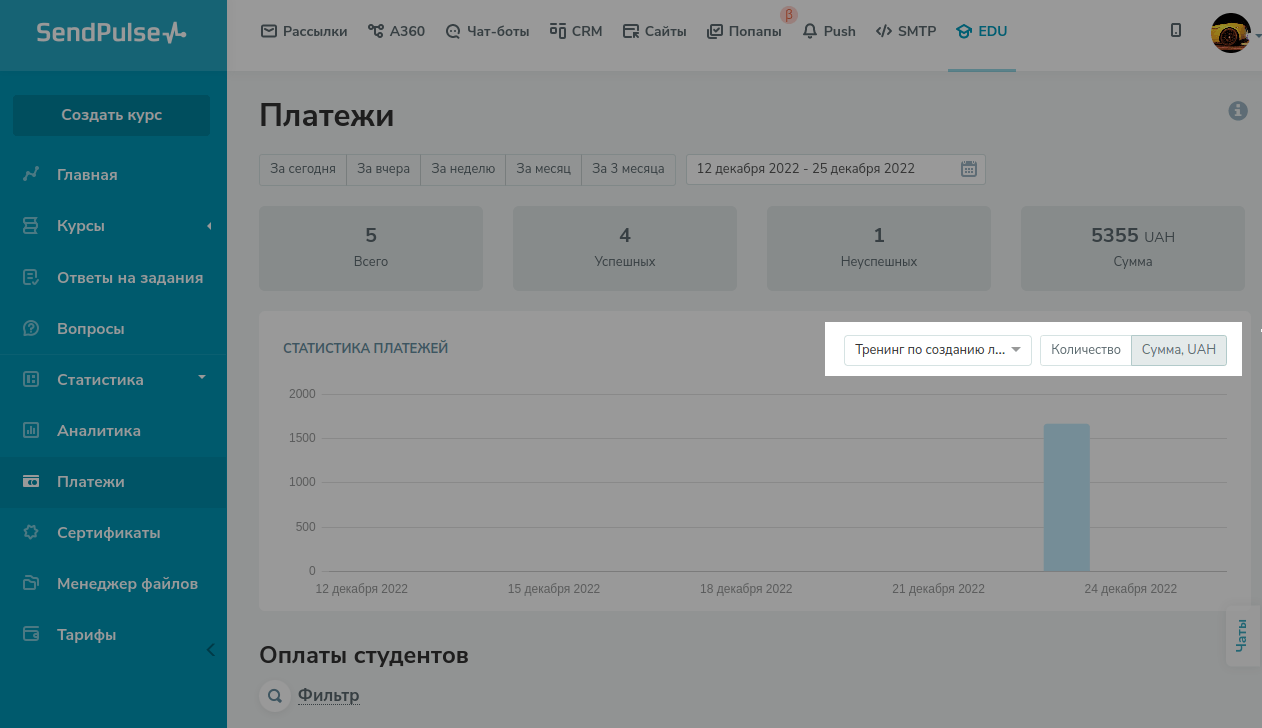Screen dimensions: 1262x728
Task: Open the Чат-боты top menu section
Action: coord(487,31)
